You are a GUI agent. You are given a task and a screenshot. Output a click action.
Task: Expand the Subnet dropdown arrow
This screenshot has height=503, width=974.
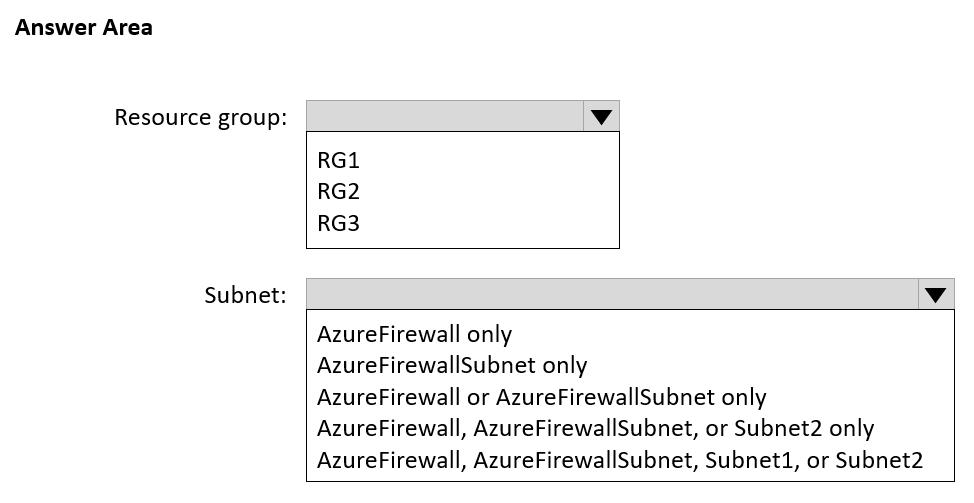[x=935, y=294]
